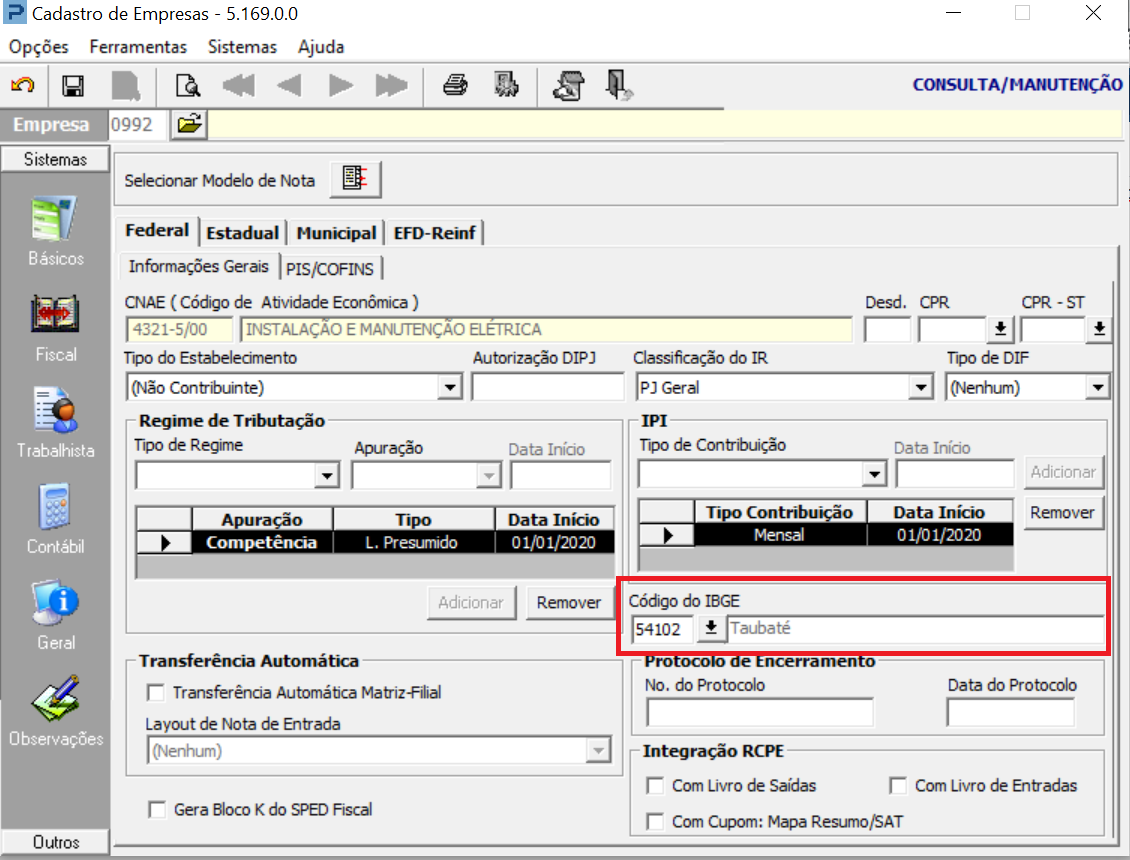Click the printer with gear settings icon
The width and height of the screenshot is (1130, 860).
point(506,85)
